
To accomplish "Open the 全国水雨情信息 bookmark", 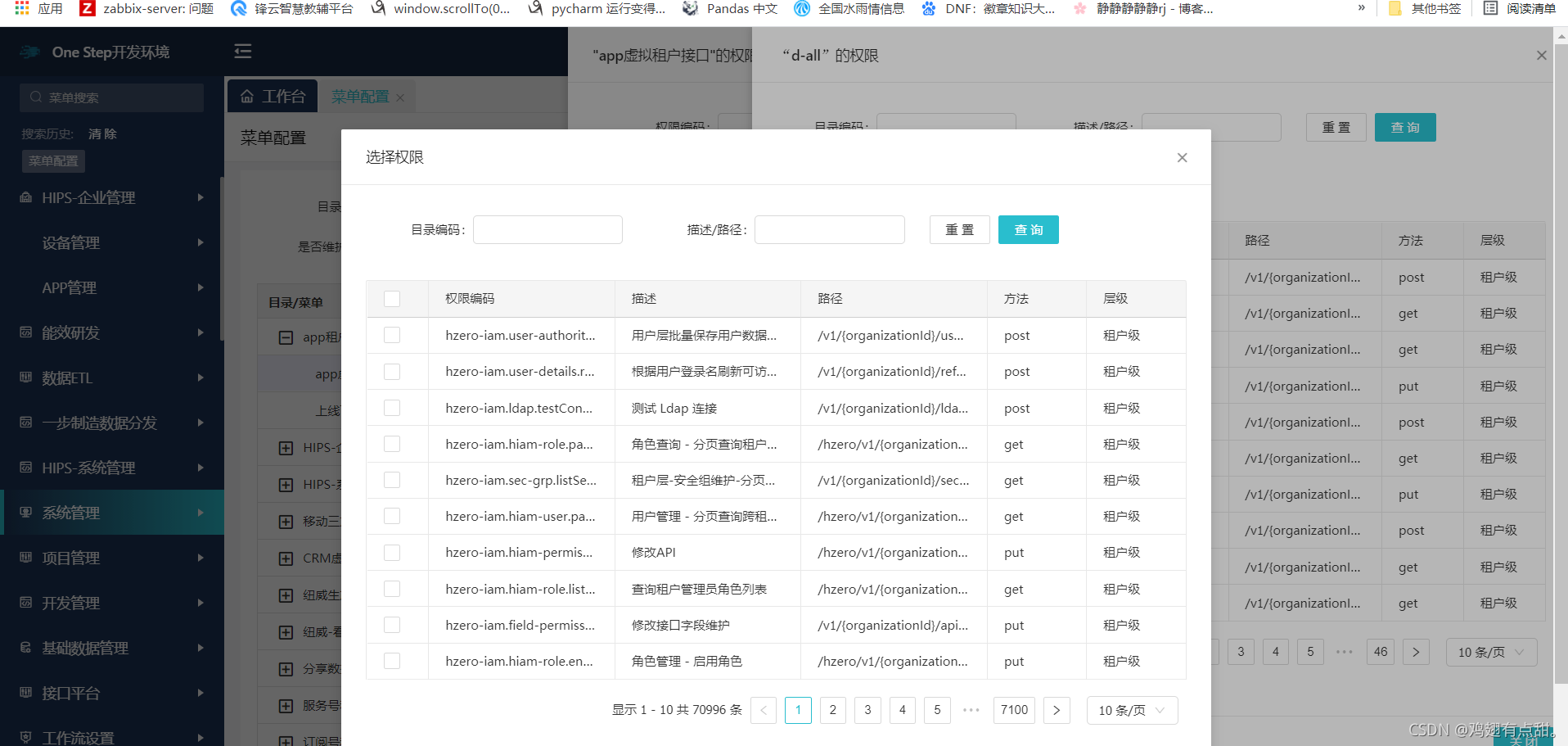I will pyautogui.click(x=849, y=8).
